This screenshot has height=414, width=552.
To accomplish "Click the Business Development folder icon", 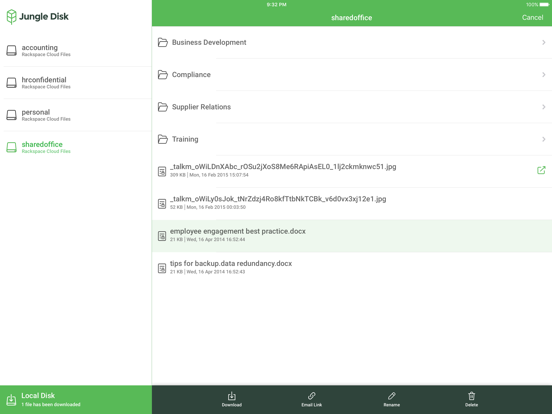I will 162,42.
